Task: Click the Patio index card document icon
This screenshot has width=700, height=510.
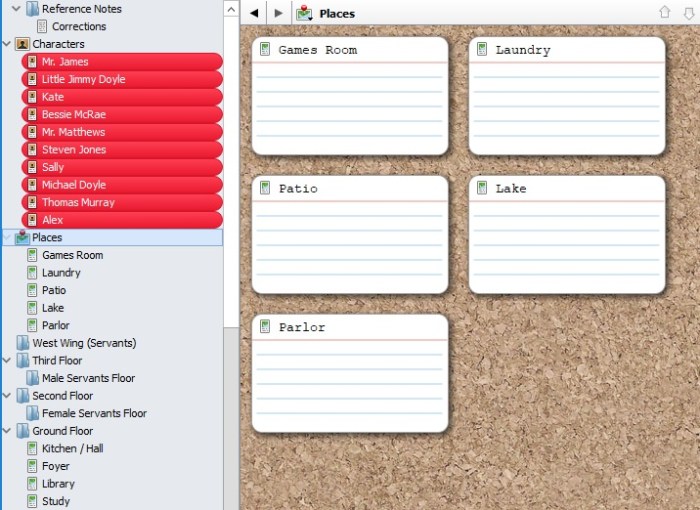Action: [x=265, y=188]
